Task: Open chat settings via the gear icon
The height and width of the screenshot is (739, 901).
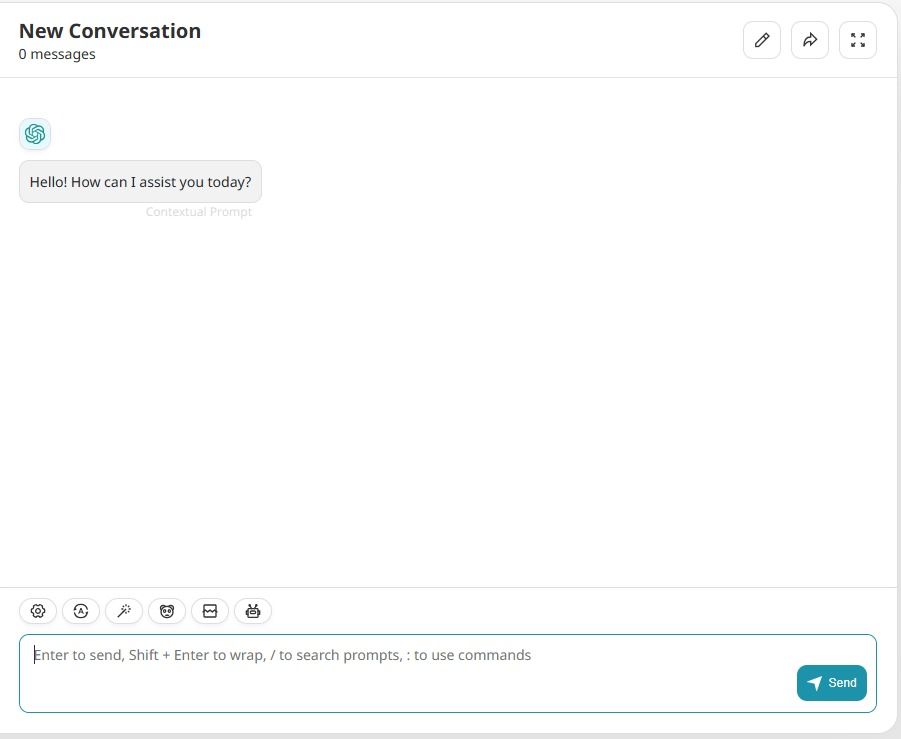Action: pyautogui.click(x=38, y=611)
